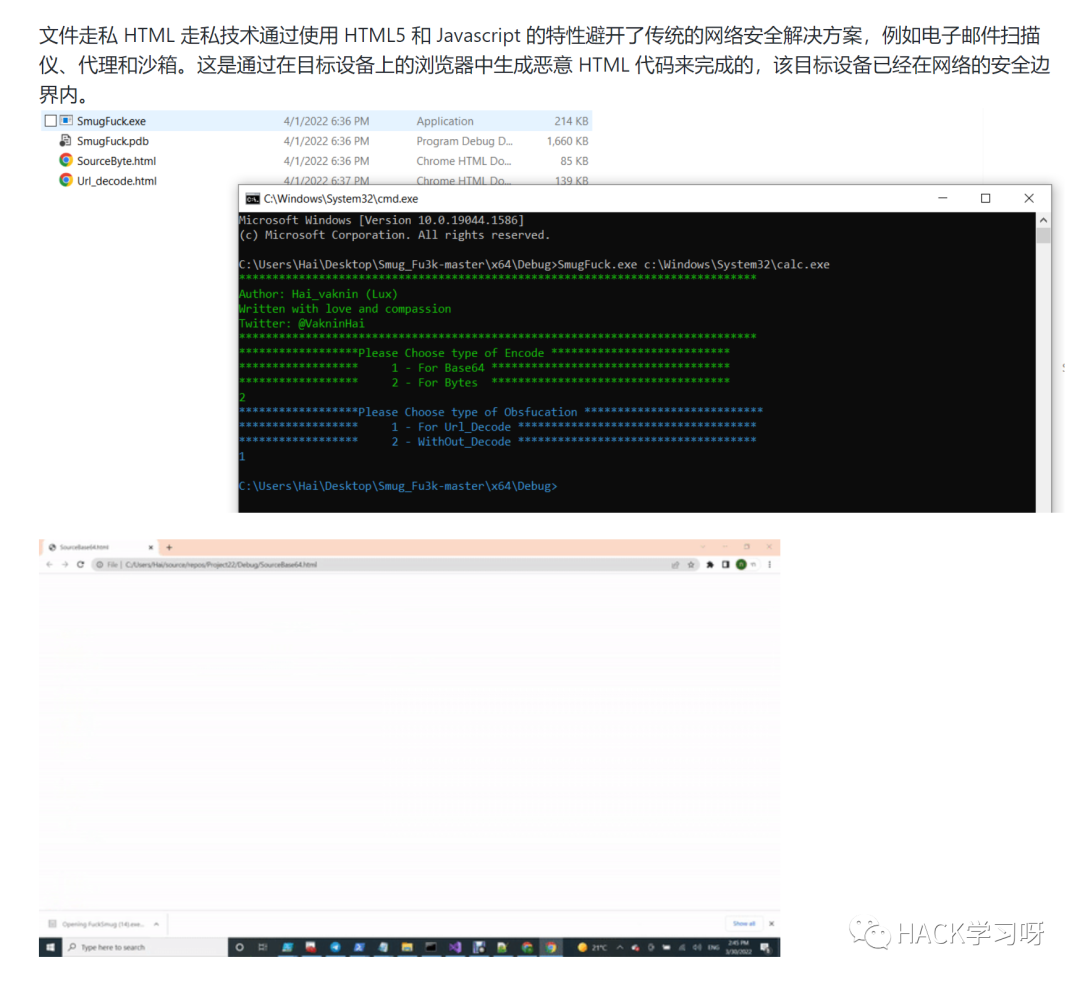Reload the page in the browser

point(81,565)
